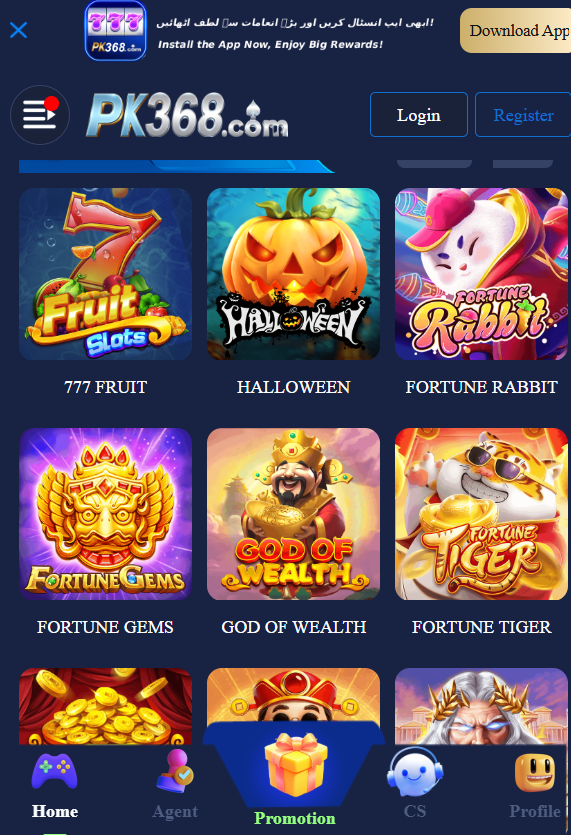Go to Home tab gamepad icon

pyautogui.click(x=55, y=771)
